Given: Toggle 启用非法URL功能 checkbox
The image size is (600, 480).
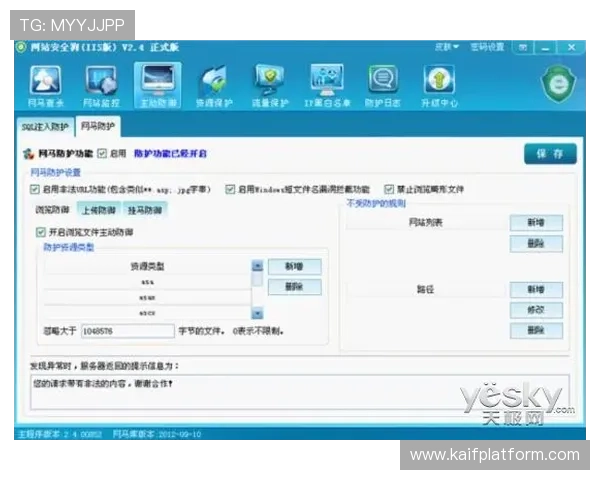Looking at the screenshot, I should click(34, 189).
